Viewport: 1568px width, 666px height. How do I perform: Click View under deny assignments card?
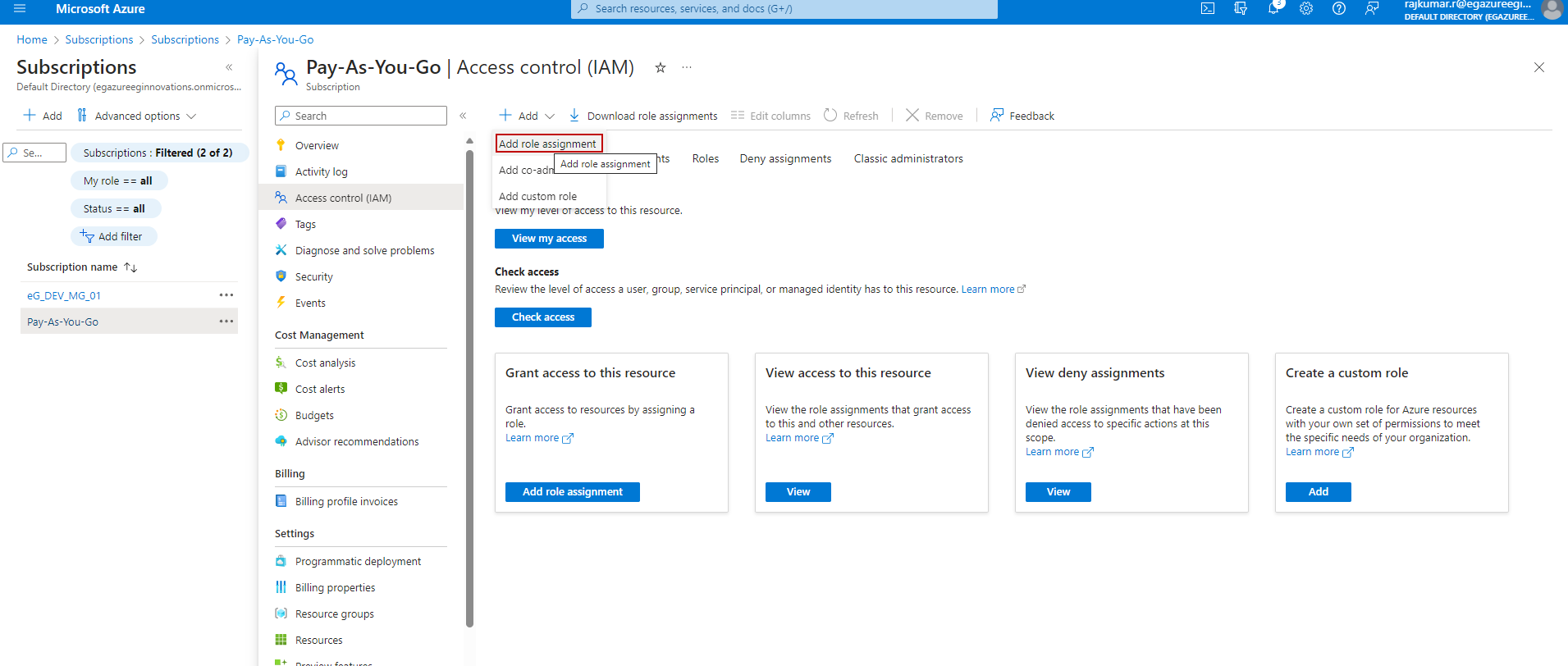pyautogui.click(x=1058, y=491)
